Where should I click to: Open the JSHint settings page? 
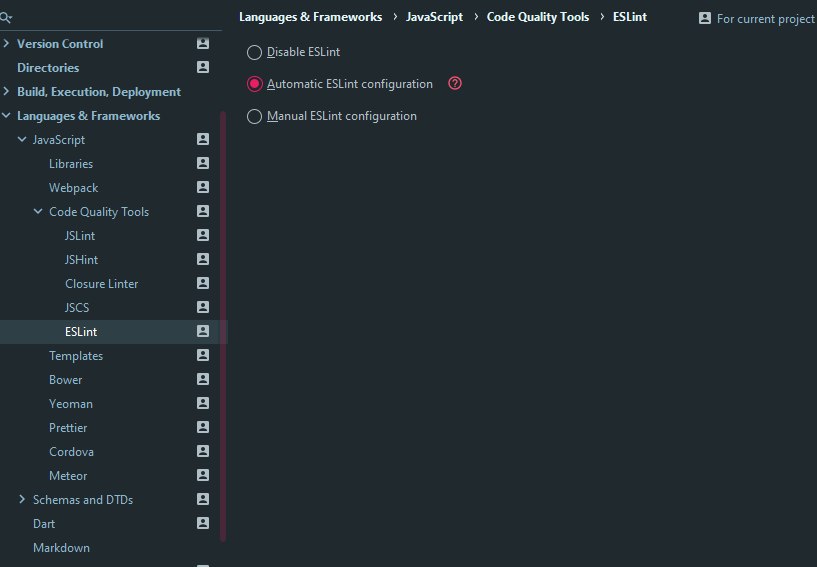(x=81, y=260)
